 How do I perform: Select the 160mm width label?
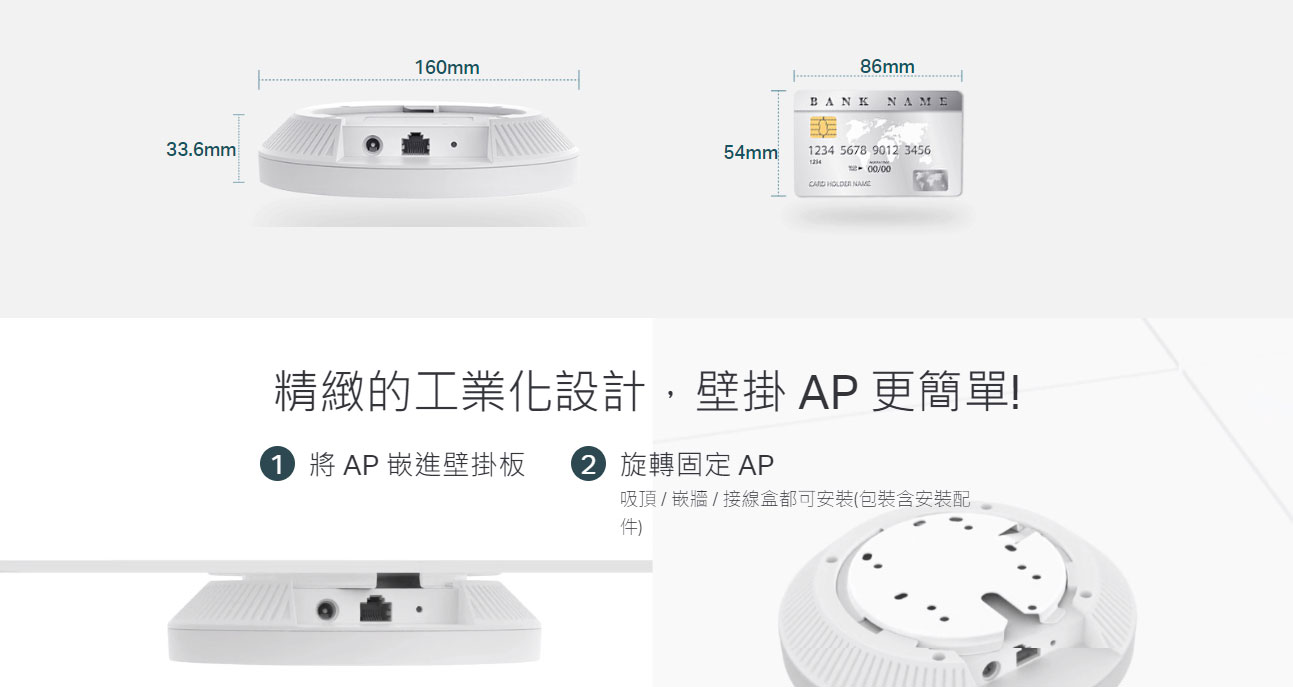pyautogui.click(x=447, y=67)
